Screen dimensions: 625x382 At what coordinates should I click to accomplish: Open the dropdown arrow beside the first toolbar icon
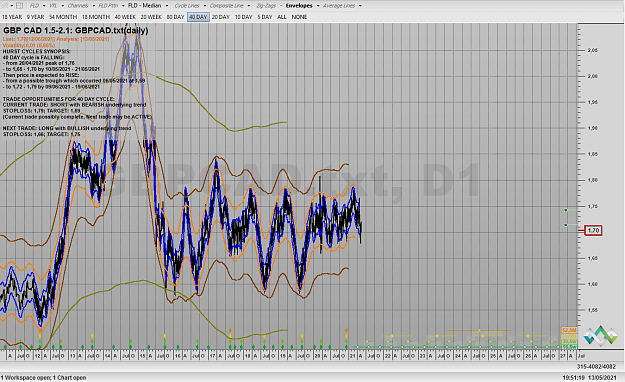[x=12, y=6]
